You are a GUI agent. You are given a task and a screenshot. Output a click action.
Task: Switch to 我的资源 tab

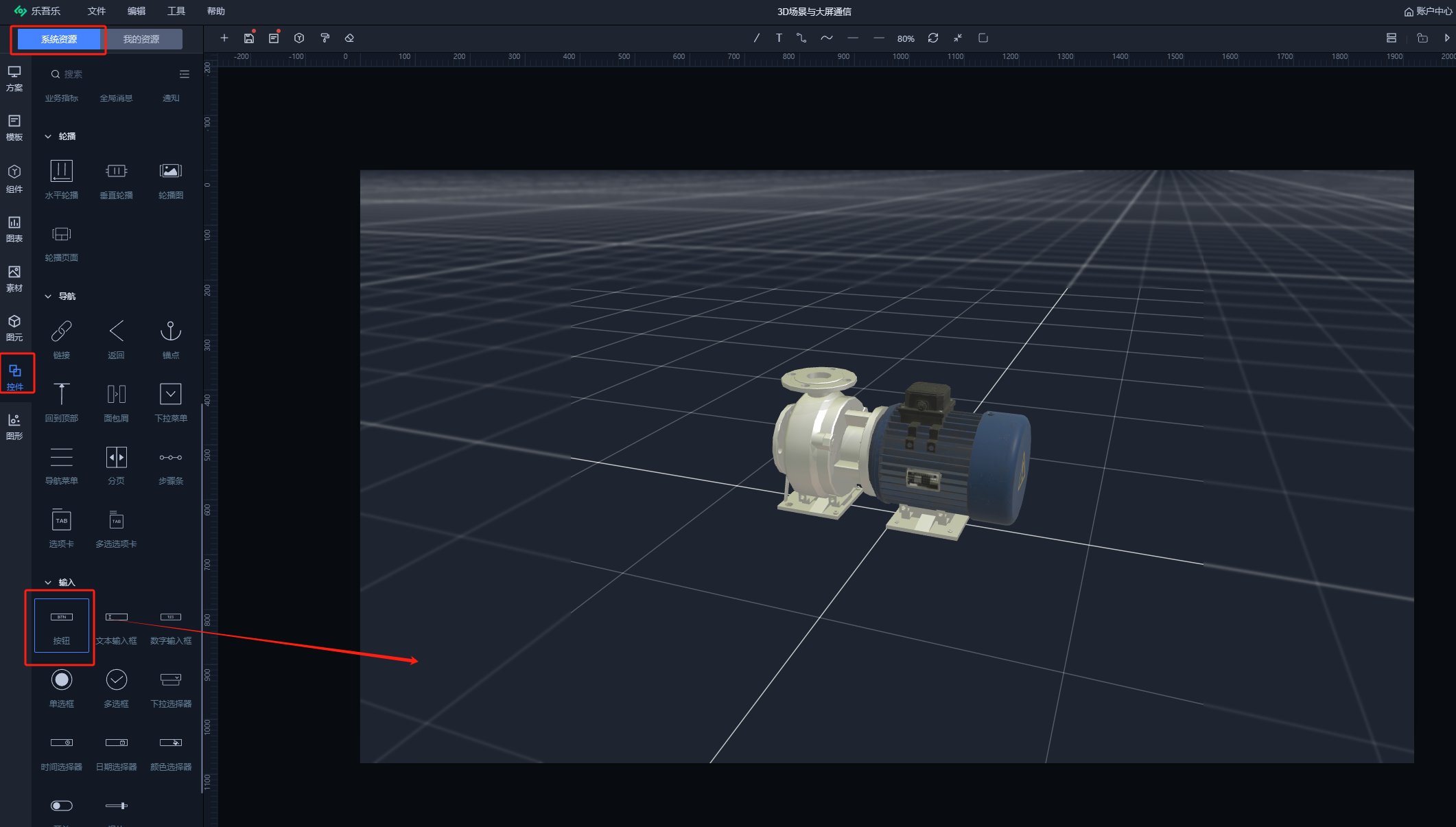[141, 39]
